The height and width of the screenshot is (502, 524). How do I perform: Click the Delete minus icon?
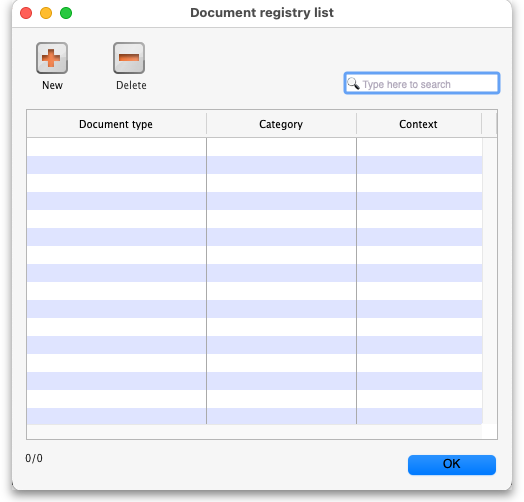click(x=129, y=58)
